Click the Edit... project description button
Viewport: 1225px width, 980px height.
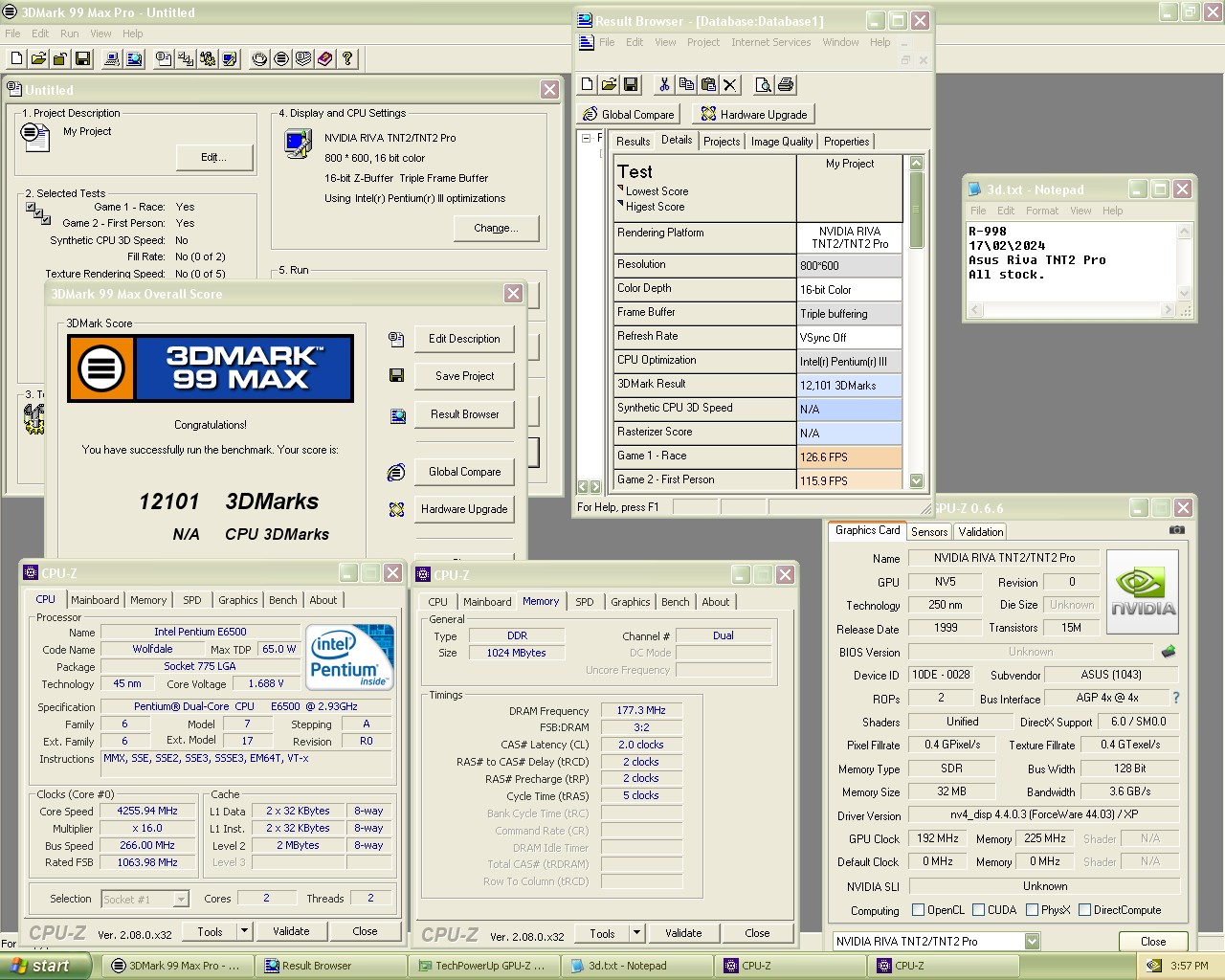coord(213,157)
